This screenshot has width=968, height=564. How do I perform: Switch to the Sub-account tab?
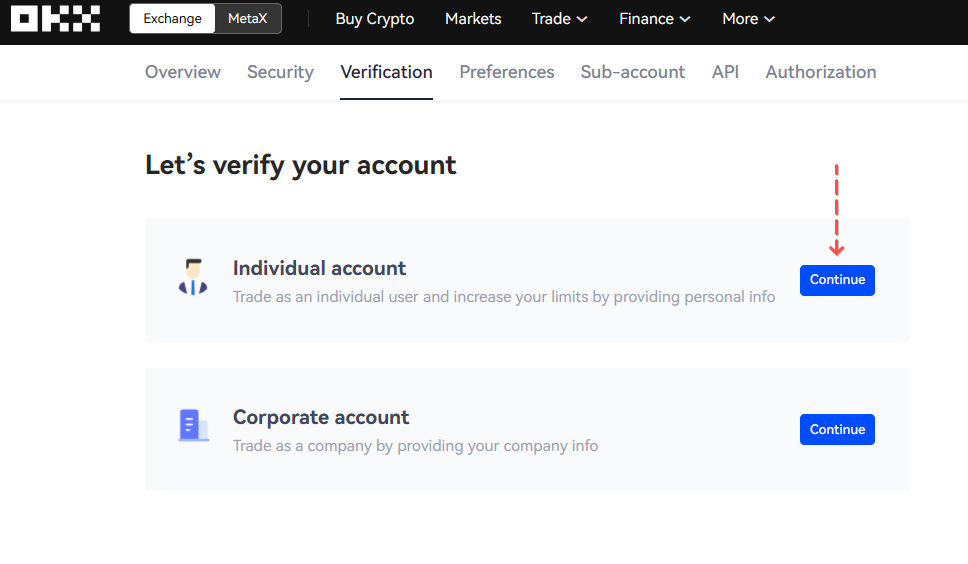pos(633,72)
